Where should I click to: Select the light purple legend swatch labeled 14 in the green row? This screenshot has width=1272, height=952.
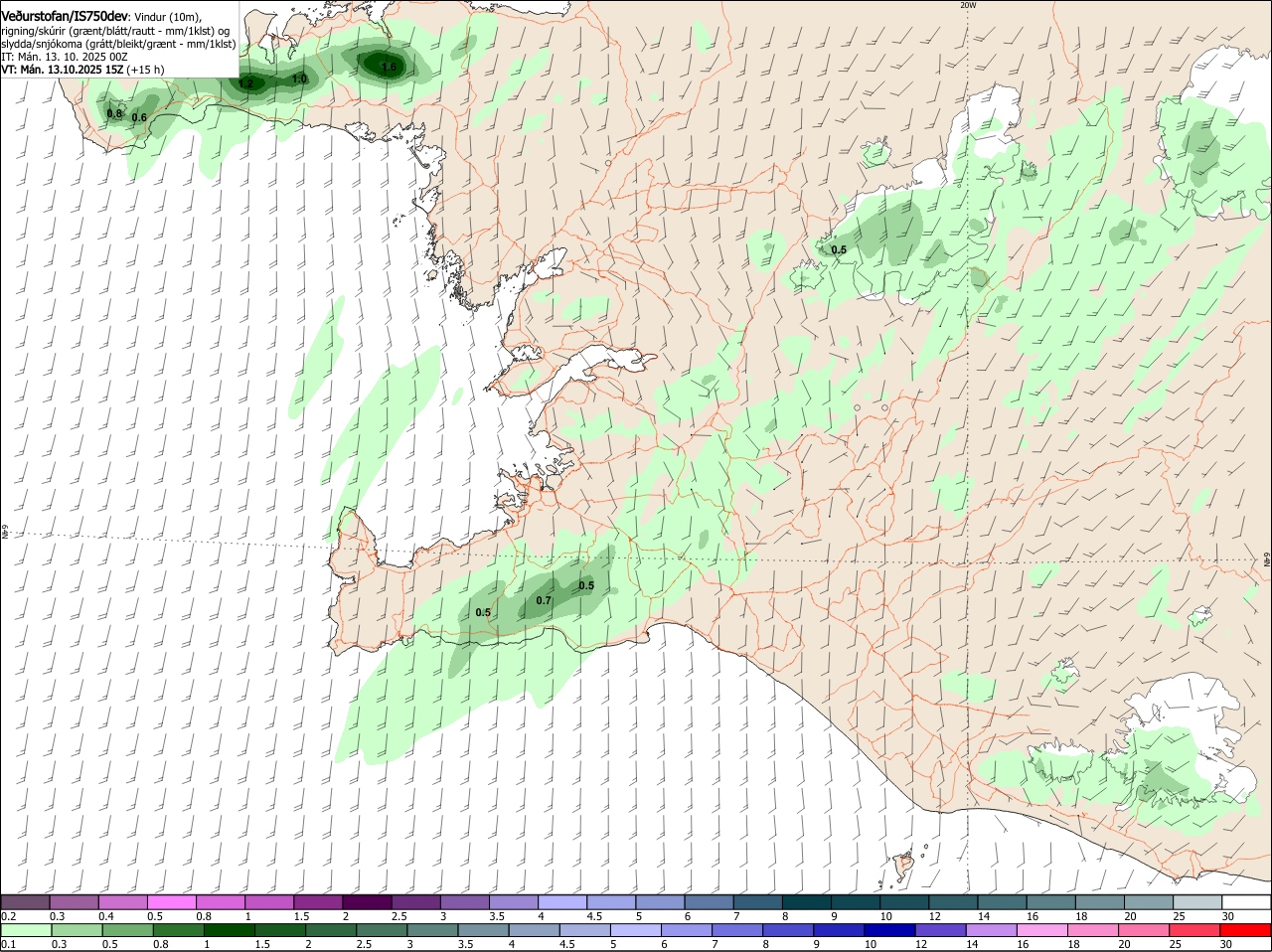tap(992, 930)
